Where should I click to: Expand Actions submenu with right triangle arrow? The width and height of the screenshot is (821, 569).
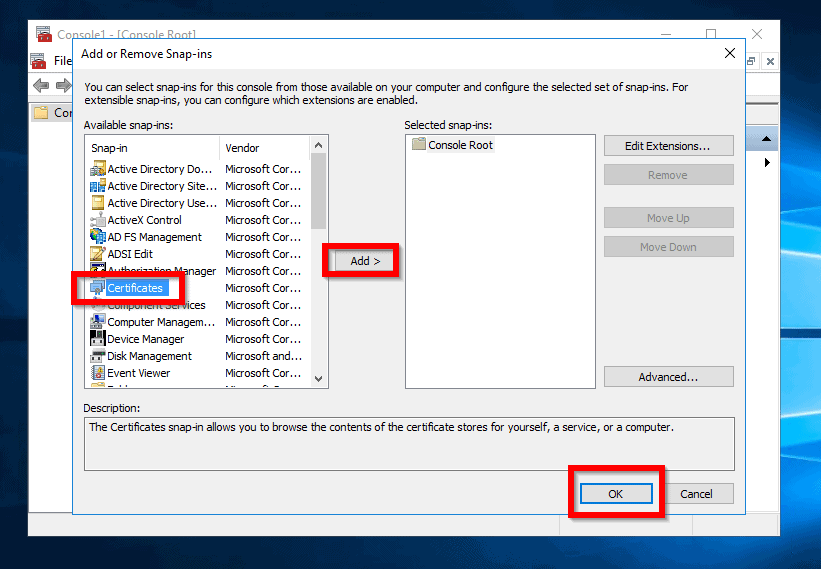pos(767,162)
